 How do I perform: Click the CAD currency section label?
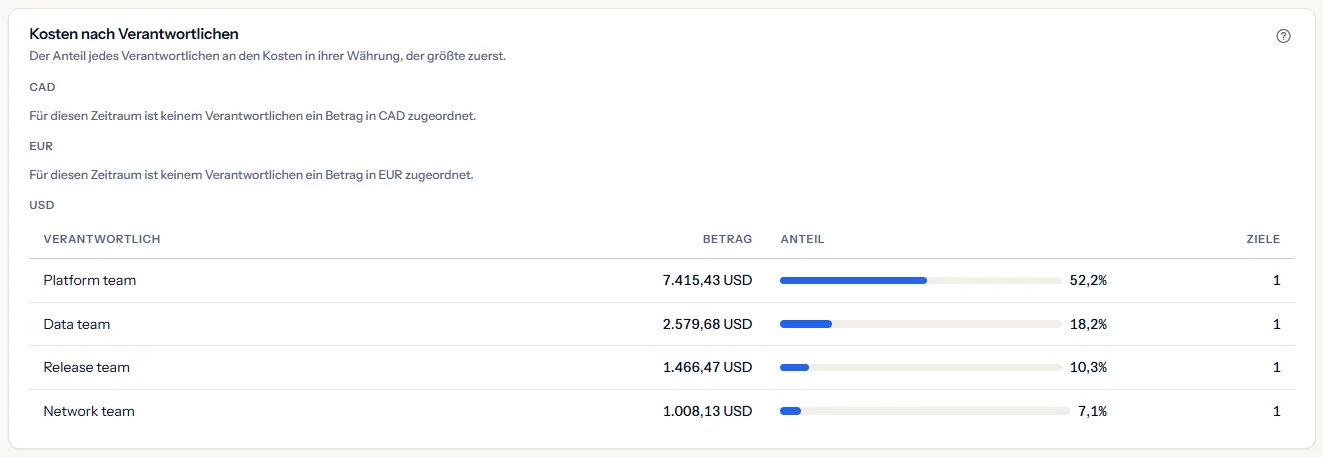click(x=42, y=87)
